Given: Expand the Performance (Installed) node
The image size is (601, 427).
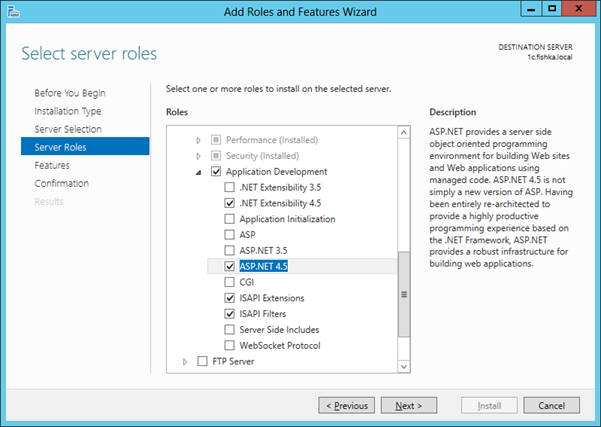Looking at the screenshot, I should 198,140.
